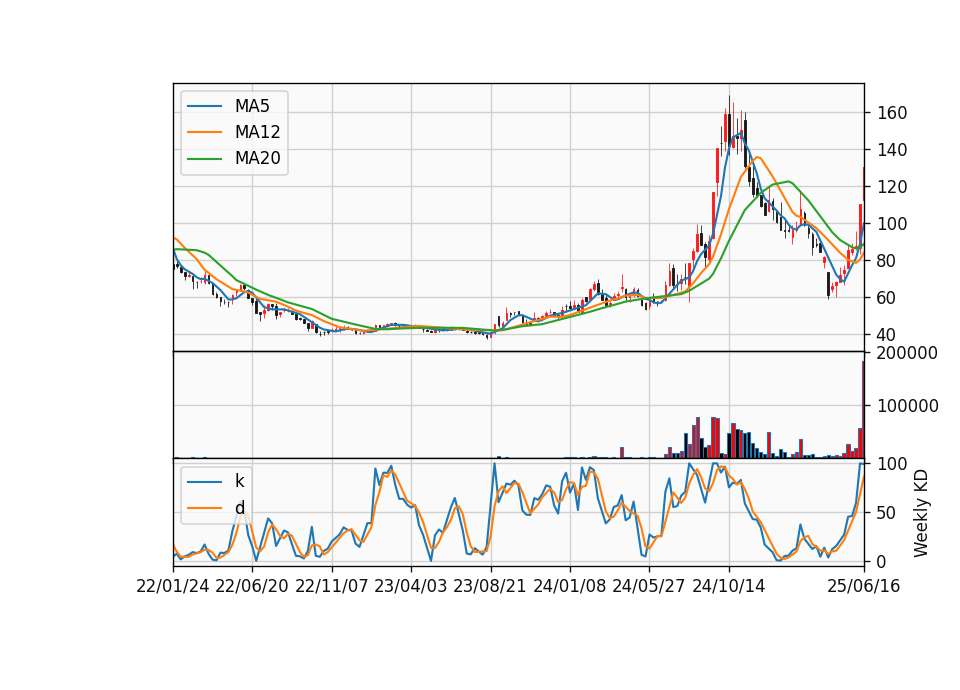This screenshot has height=690, width=960.
Task: Click the 24/05/27 date tick label
Action: point(649,586)
